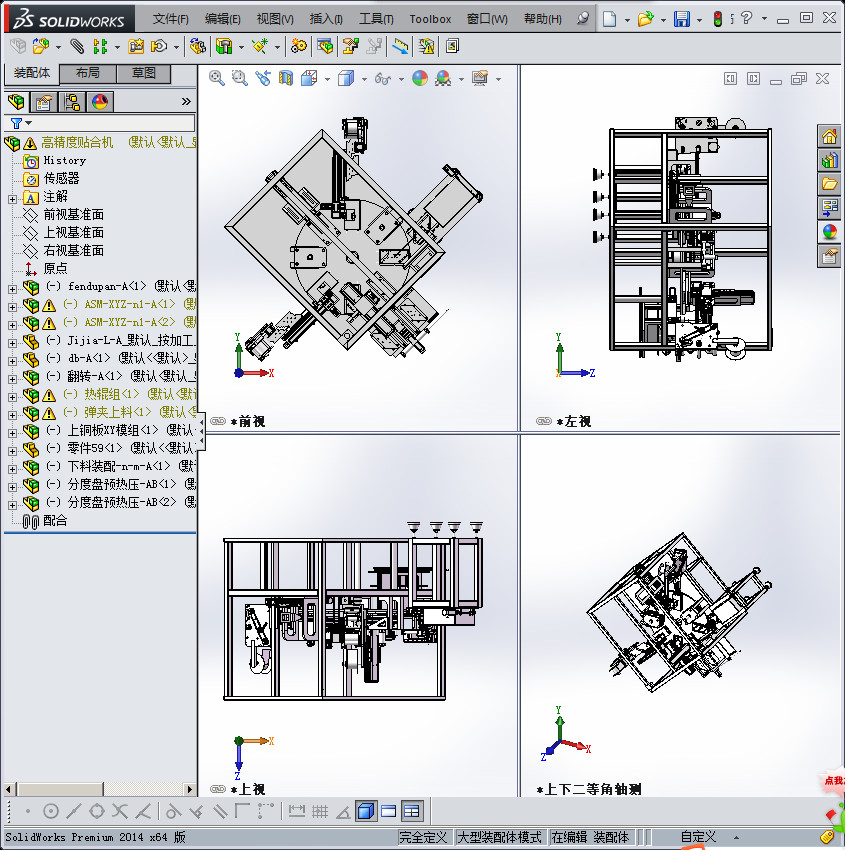Image resolution: width=845 pixels, height=850 pixels.
Task: Toggle the viewport link icon beside *上视
Action: [x=218, y=789]
